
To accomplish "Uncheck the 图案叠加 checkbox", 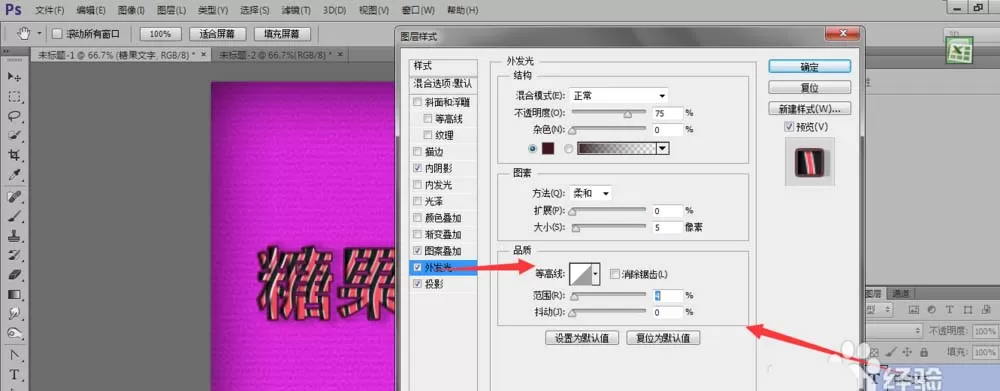I will tap(417, 251).
